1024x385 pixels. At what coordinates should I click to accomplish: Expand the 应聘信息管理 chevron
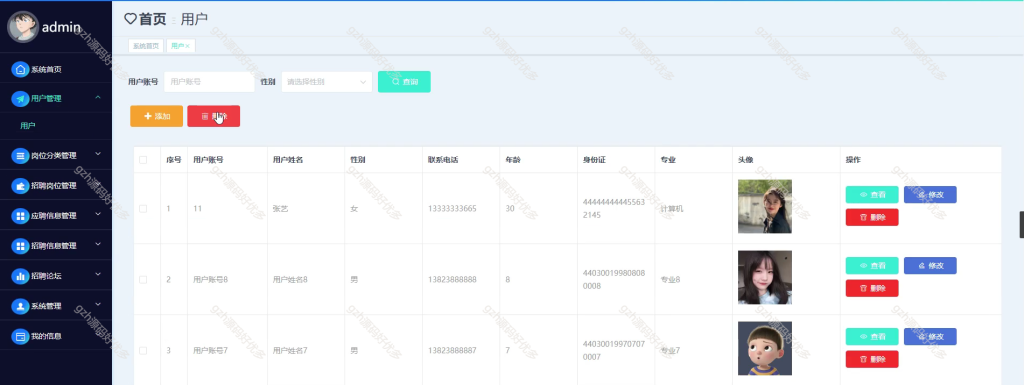(x=98, y=214)
